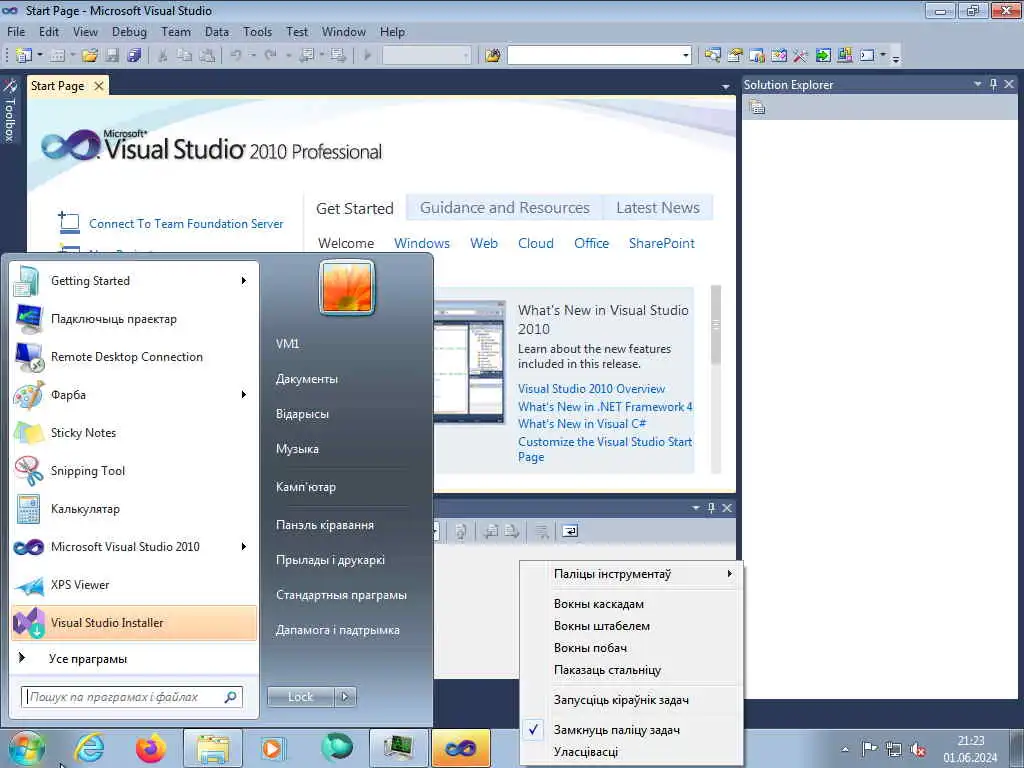Expand the Фарба jump list arrow
The height and width of the screenshot is (768, 1024).
244,394
